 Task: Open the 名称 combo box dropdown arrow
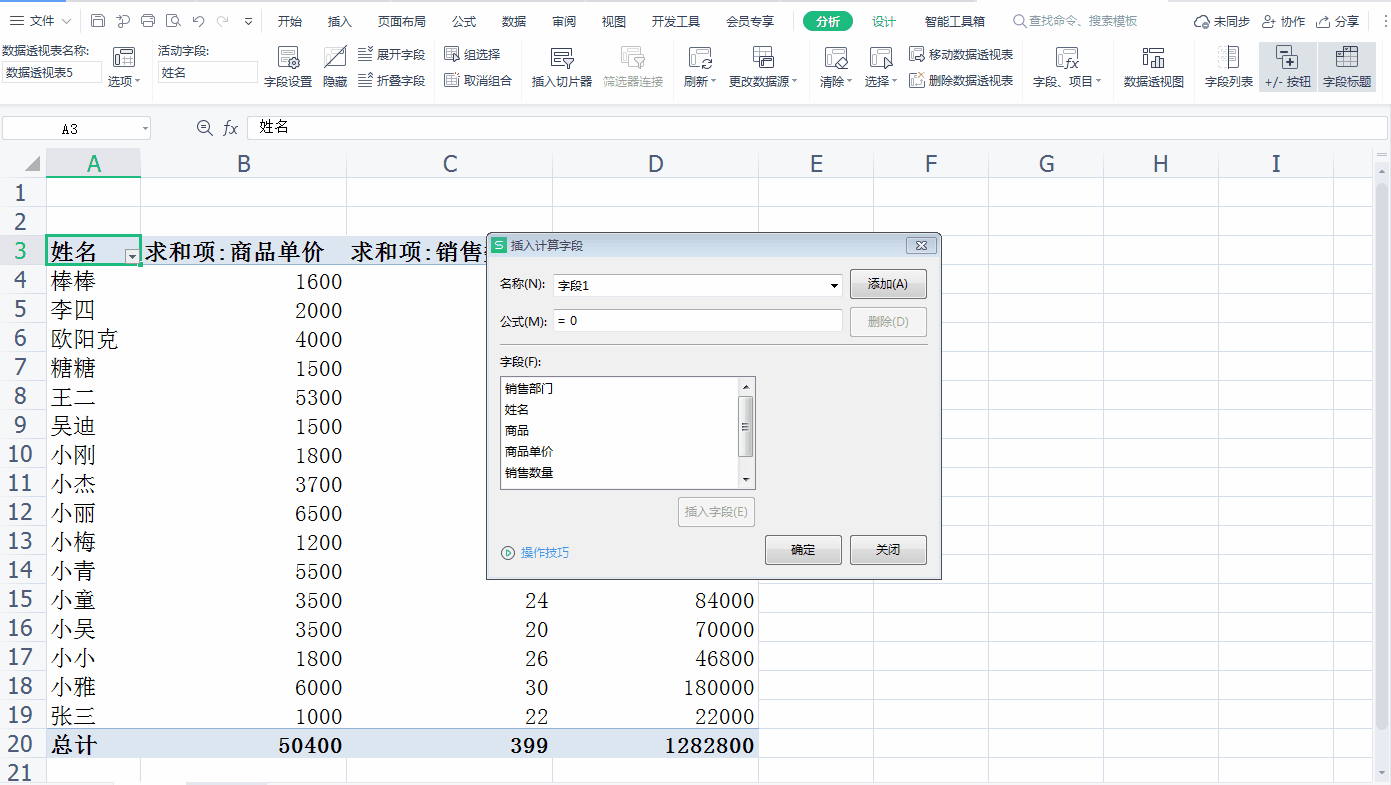pyautogui.click(x=834, y=286)
